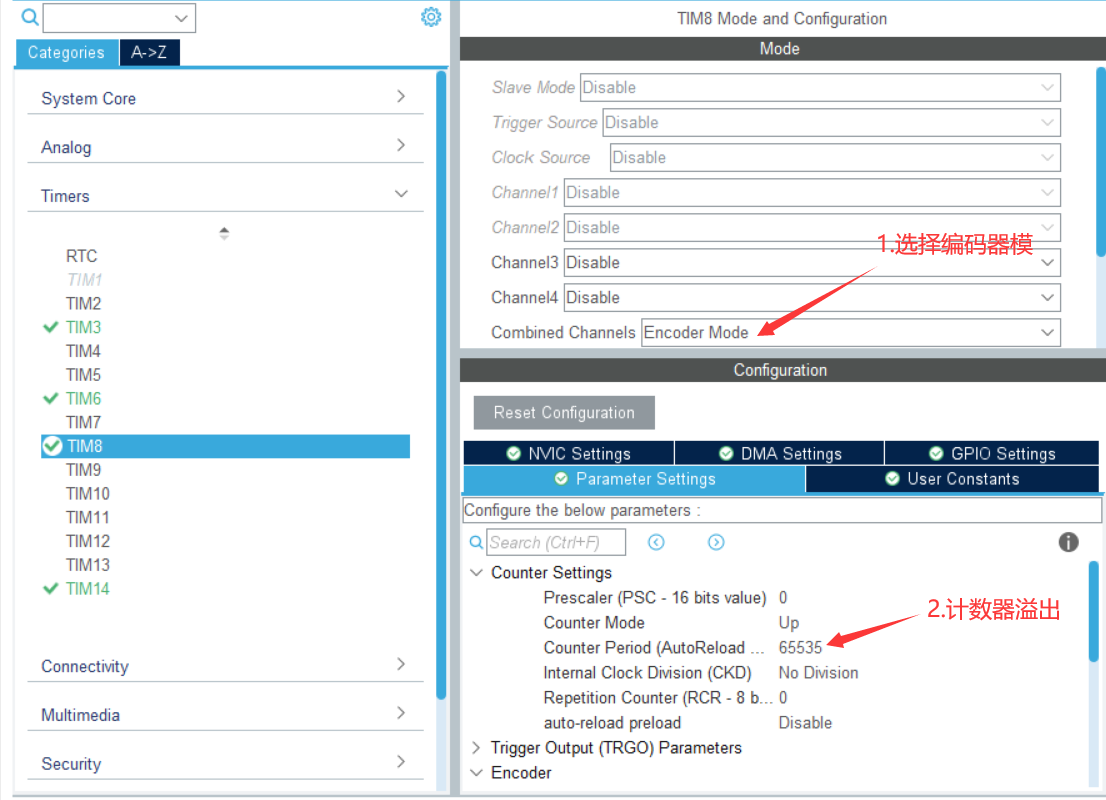
Task: Click the Internal Clock Division value No Division
Action: tap(818, 673)
